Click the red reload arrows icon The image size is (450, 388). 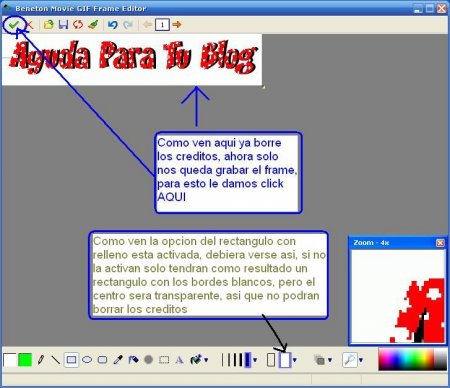78,24
